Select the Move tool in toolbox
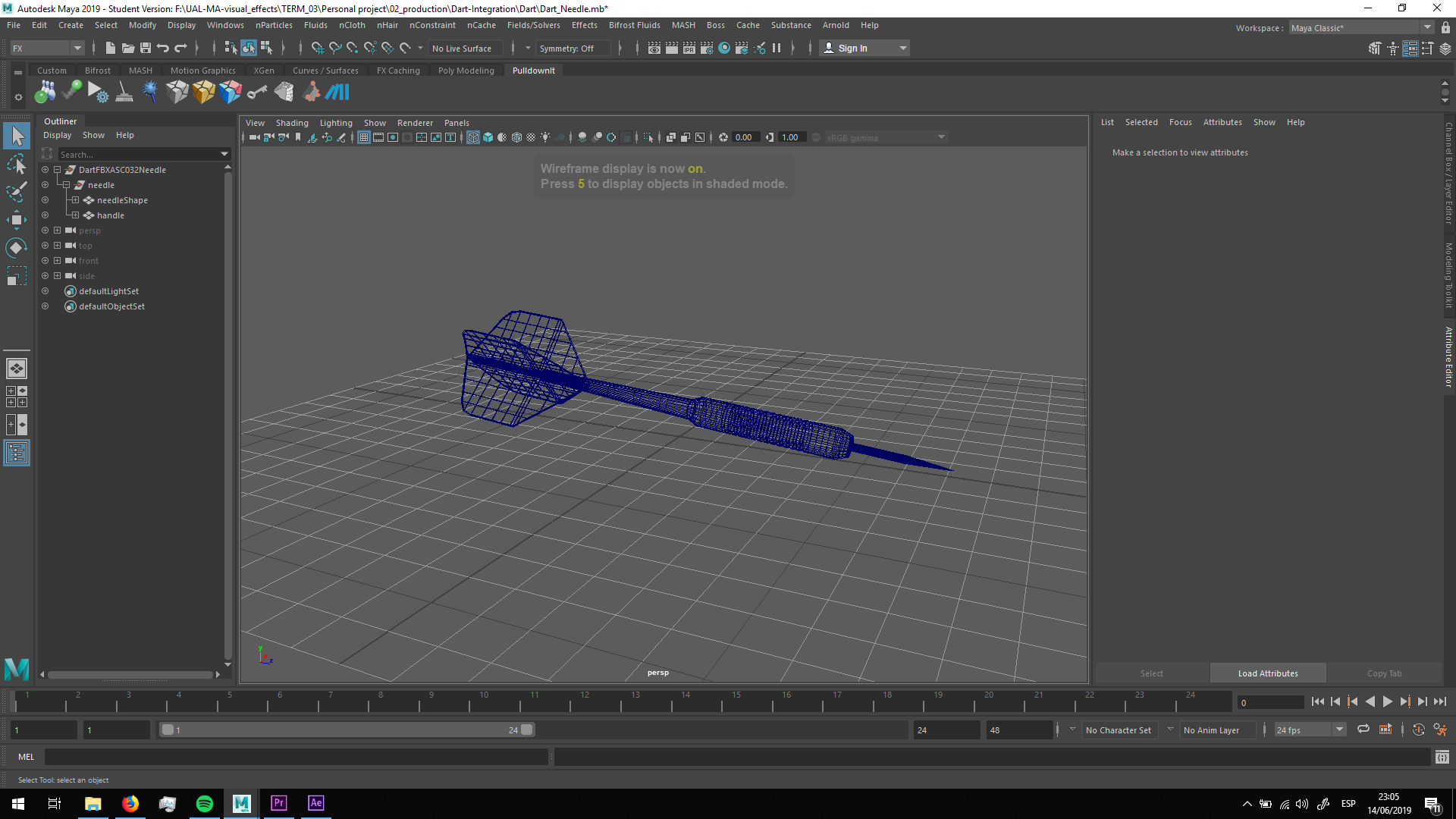The width and height of the screenshot is (1456, 819). click(x=16, y=220)
